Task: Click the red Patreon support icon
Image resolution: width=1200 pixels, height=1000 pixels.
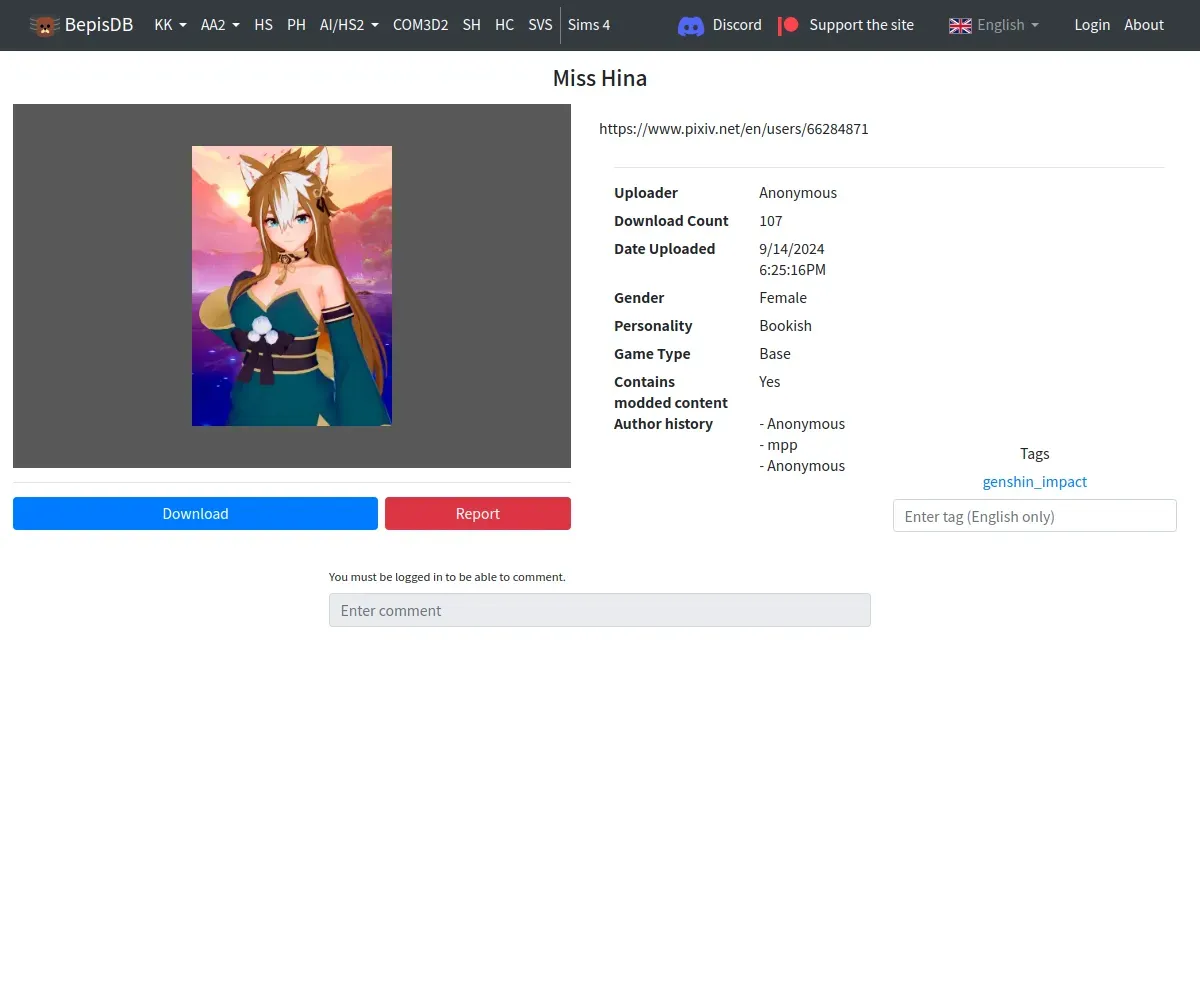Action: 789,25
